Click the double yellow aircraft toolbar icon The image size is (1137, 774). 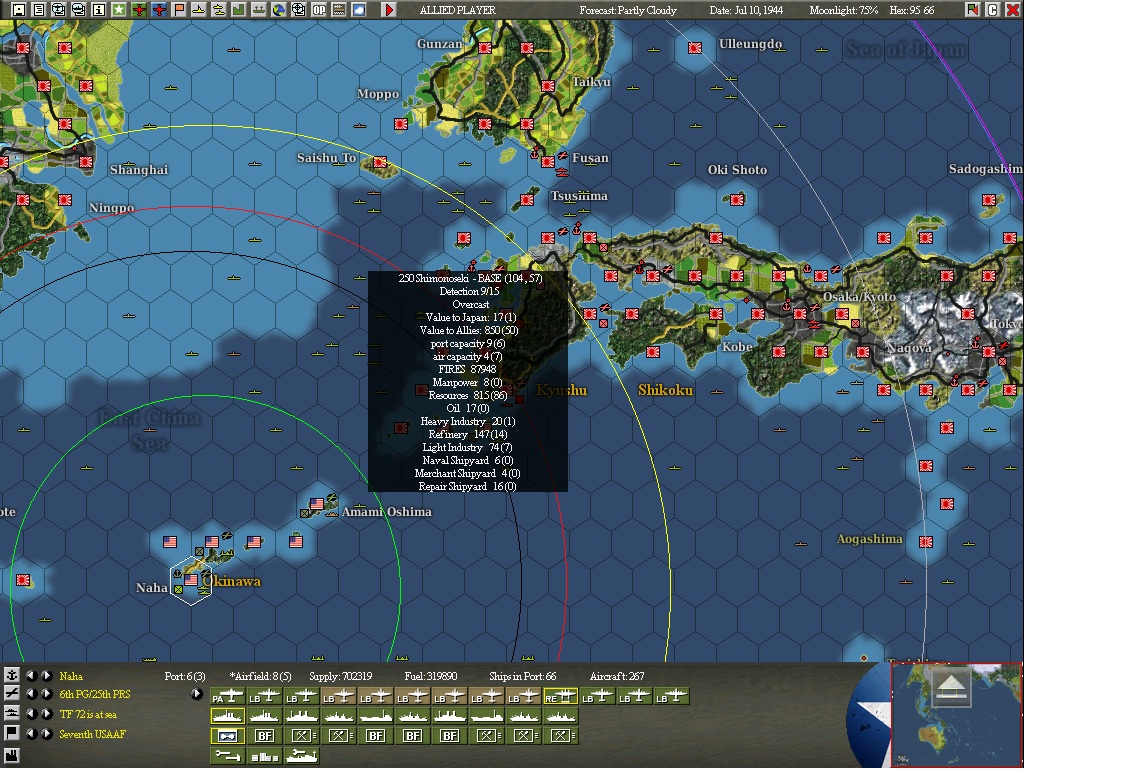(219, 10)
